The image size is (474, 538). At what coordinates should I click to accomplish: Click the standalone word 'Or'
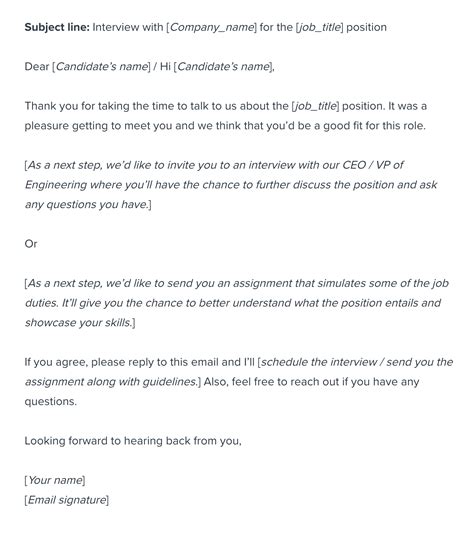click(x=31, y=244)
